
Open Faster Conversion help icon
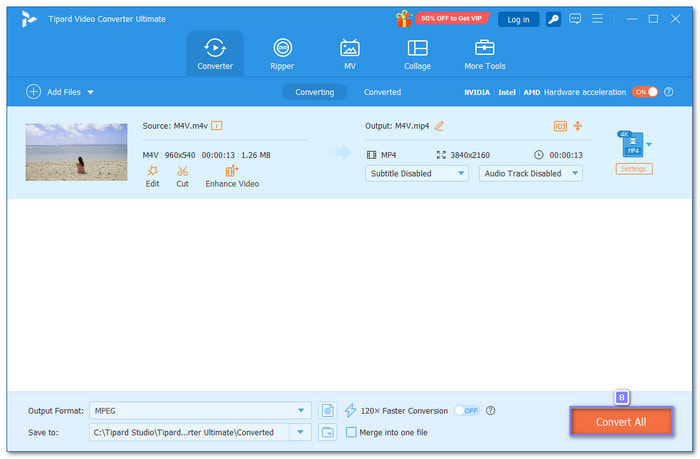point(490,410)
